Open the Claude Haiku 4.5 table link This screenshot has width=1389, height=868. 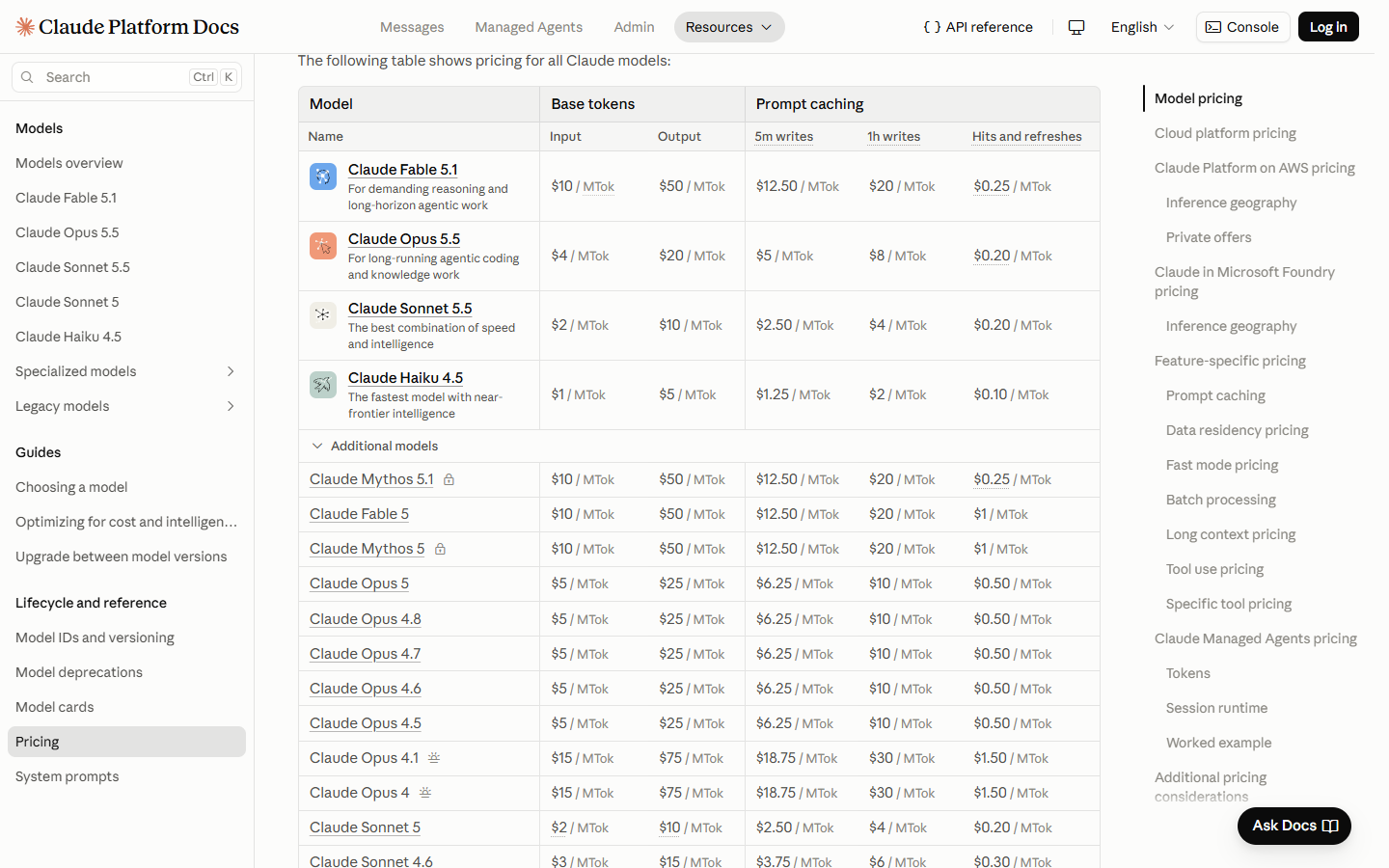click(x=405, y=378)
